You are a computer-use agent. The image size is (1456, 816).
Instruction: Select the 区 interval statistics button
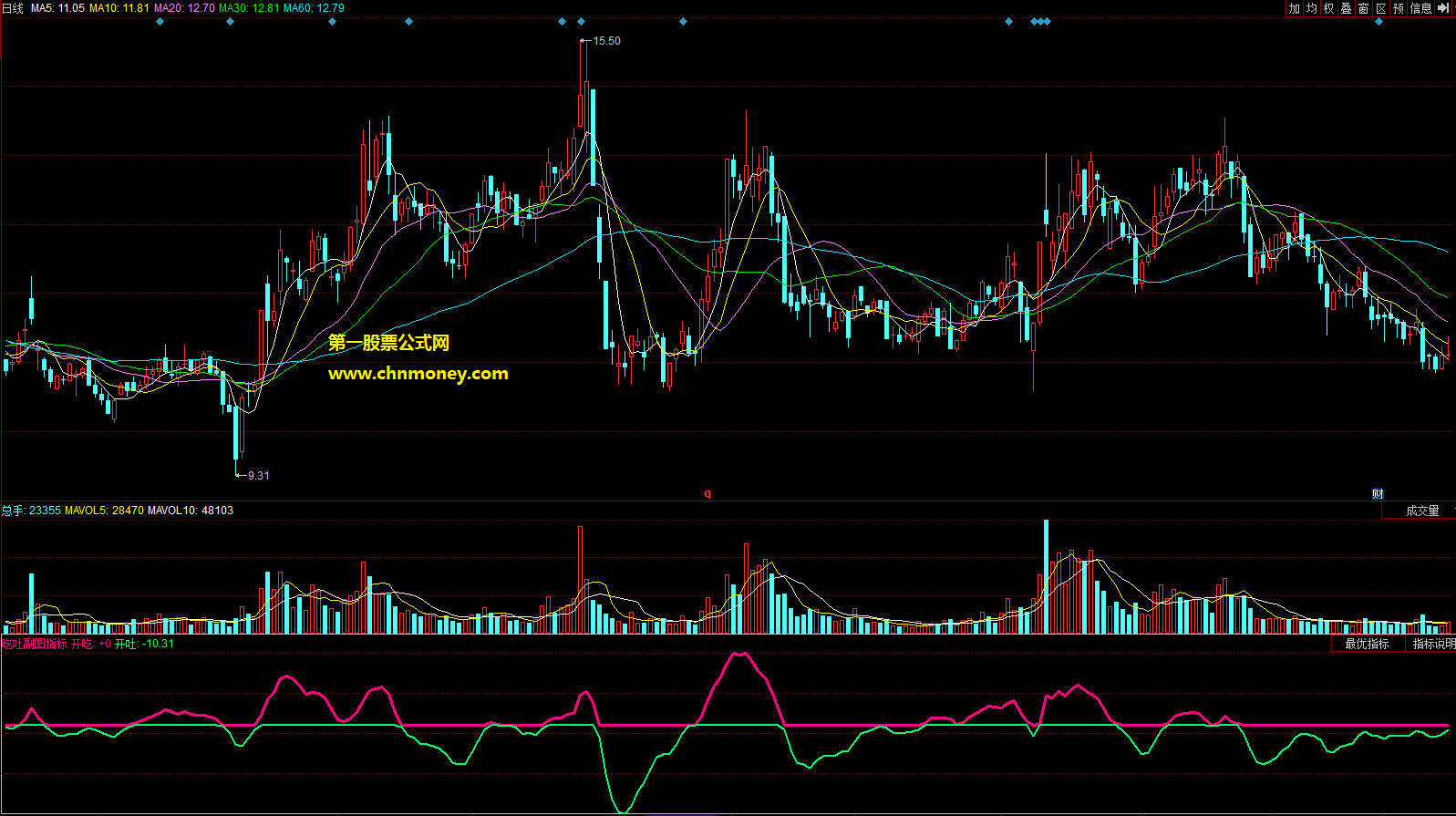1380,8
